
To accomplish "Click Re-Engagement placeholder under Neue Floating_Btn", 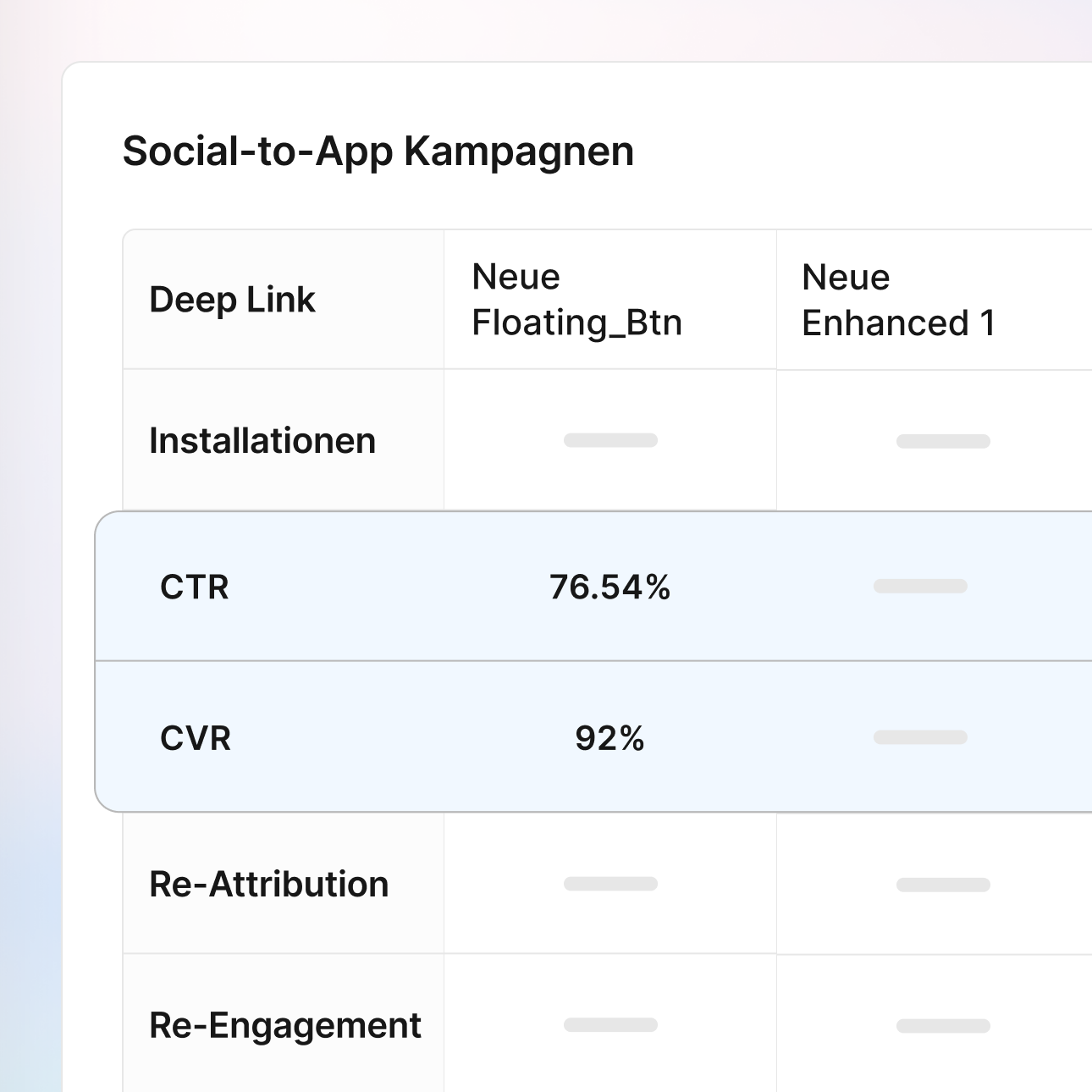I will [610, 1025].
